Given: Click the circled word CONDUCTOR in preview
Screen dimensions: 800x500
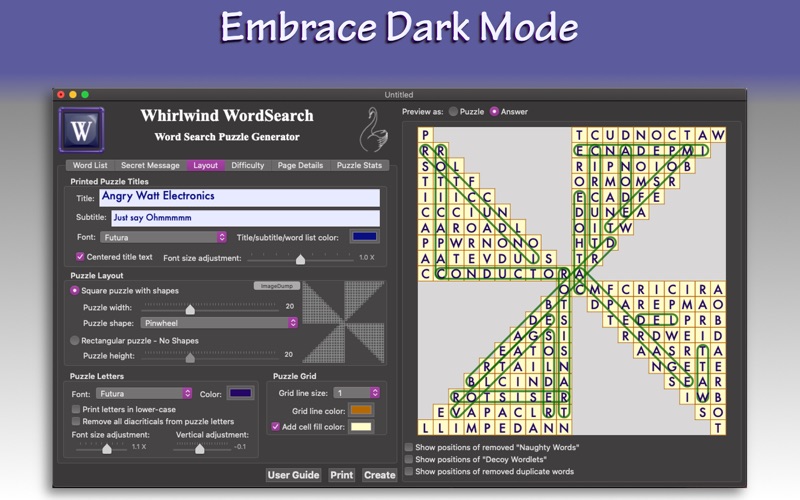Looking at the screenshot, I should 503,273.
